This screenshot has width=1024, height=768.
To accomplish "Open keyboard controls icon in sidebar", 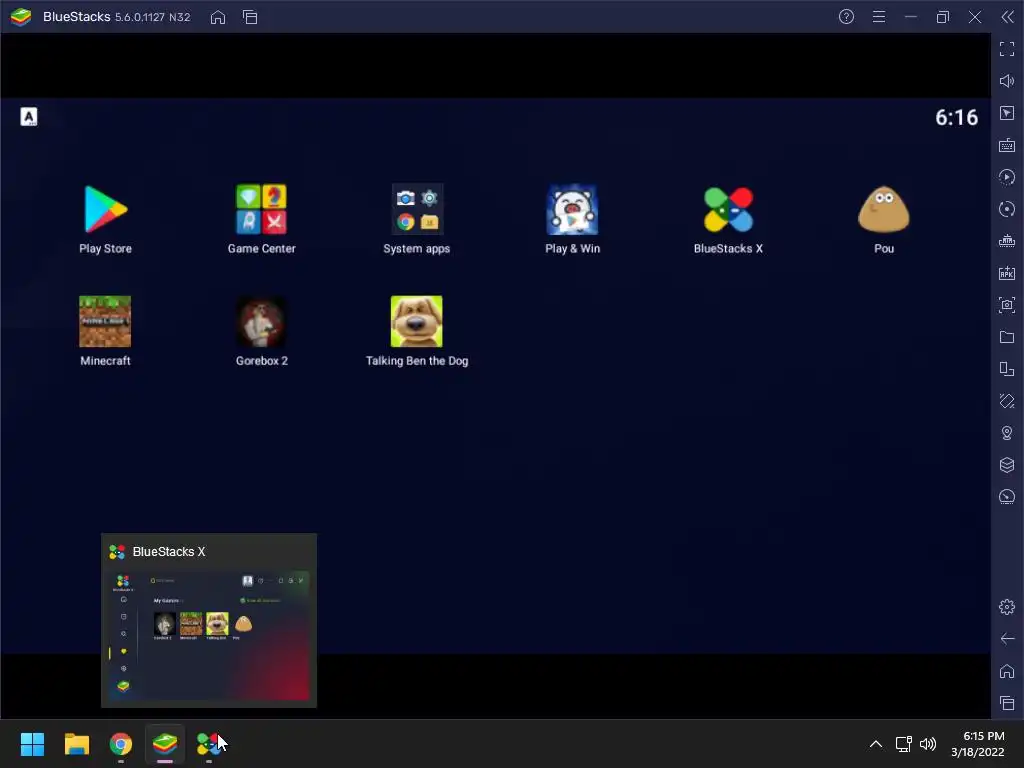I will pos(1007,145).
